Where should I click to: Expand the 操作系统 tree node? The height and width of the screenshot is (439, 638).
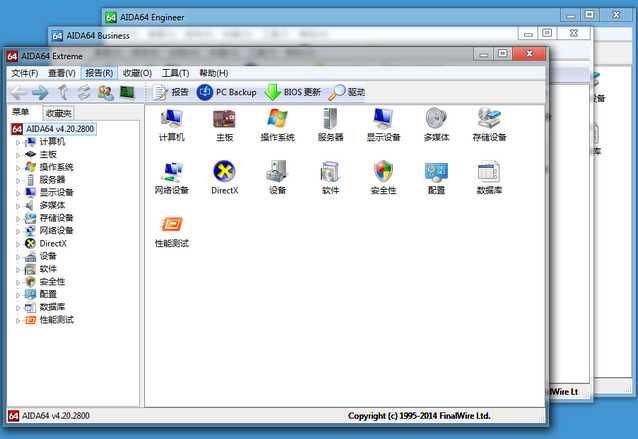(18, 168)
